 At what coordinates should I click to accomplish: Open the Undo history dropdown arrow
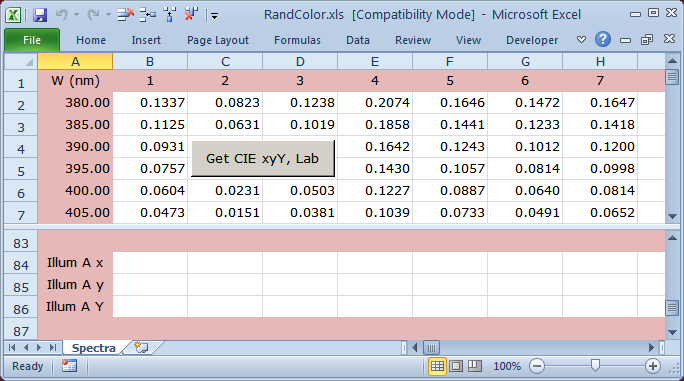(x=76, y=15)
